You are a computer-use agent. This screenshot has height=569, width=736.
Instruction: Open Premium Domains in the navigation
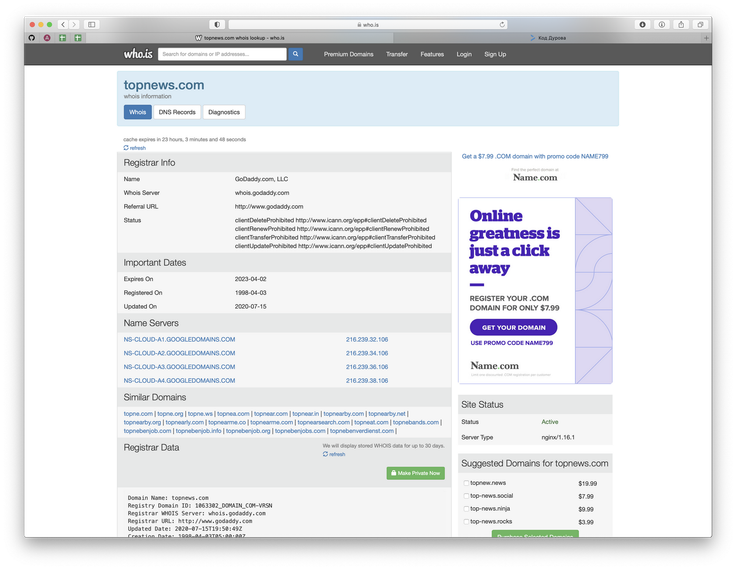point(348,54)
